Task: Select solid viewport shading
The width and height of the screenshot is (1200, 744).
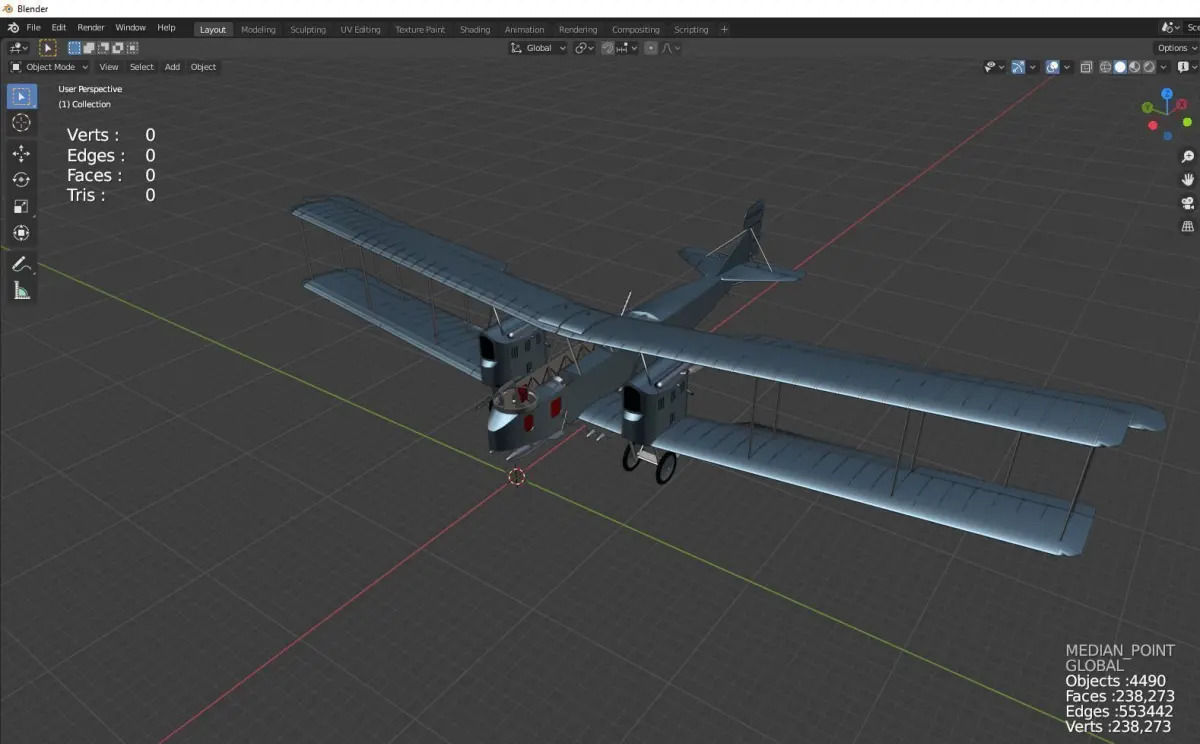Action: [1120, 67]
